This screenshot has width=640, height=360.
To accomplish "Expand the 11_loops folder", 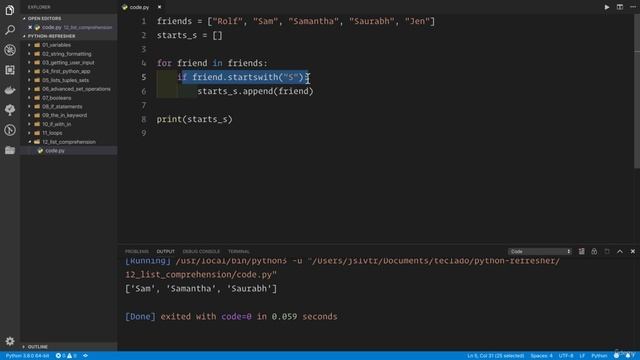I will 52,133.
